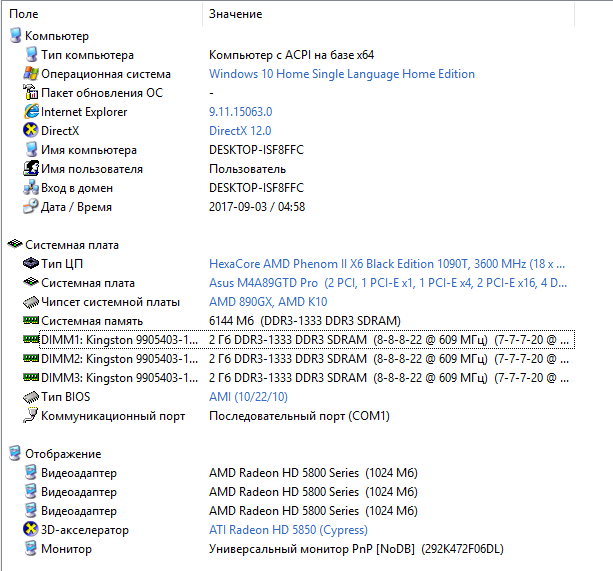The height and width of the screenshot is (571, 613).
Task: Click the memory icon beside Системная память
Action: pyautogui.click(x=31, y=320)
